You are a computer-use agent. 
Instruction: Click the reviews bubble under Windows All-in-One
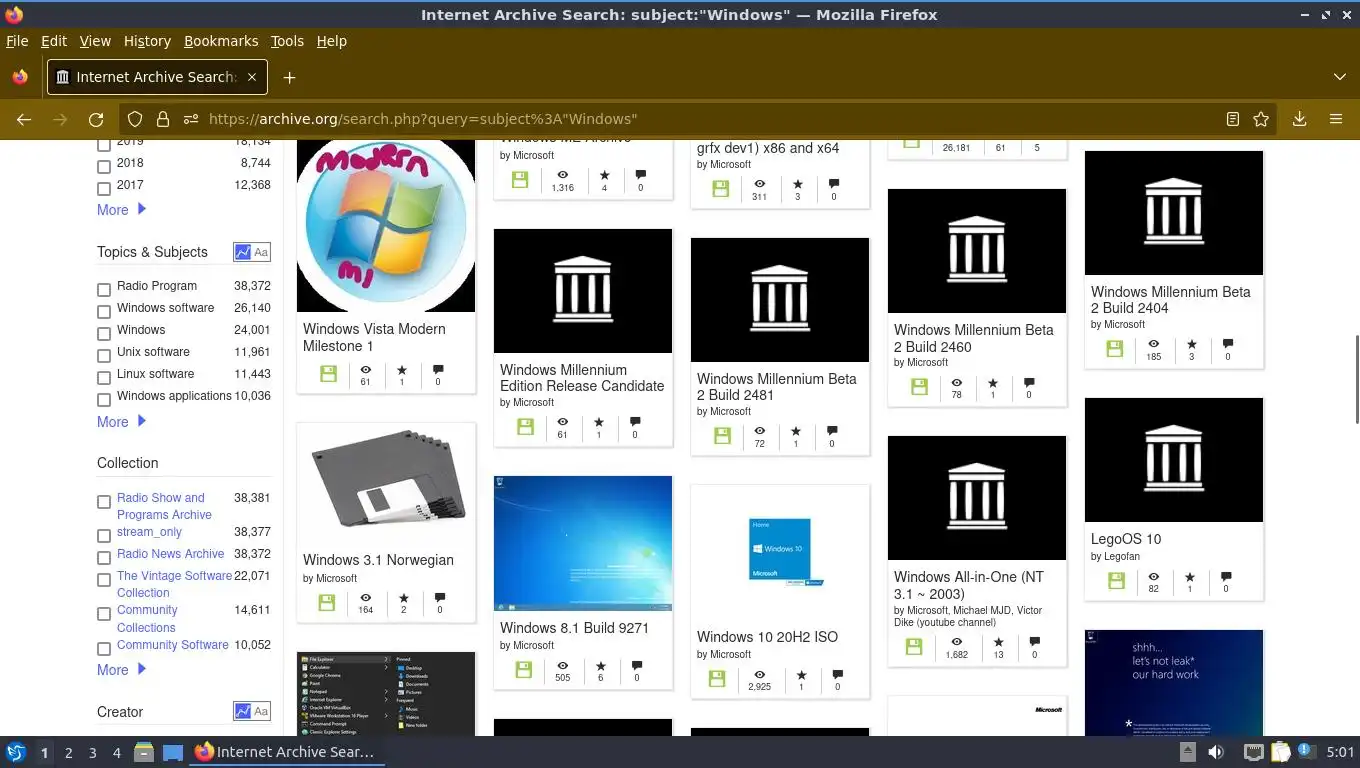pyautogui.click(x=1034, y=643)
